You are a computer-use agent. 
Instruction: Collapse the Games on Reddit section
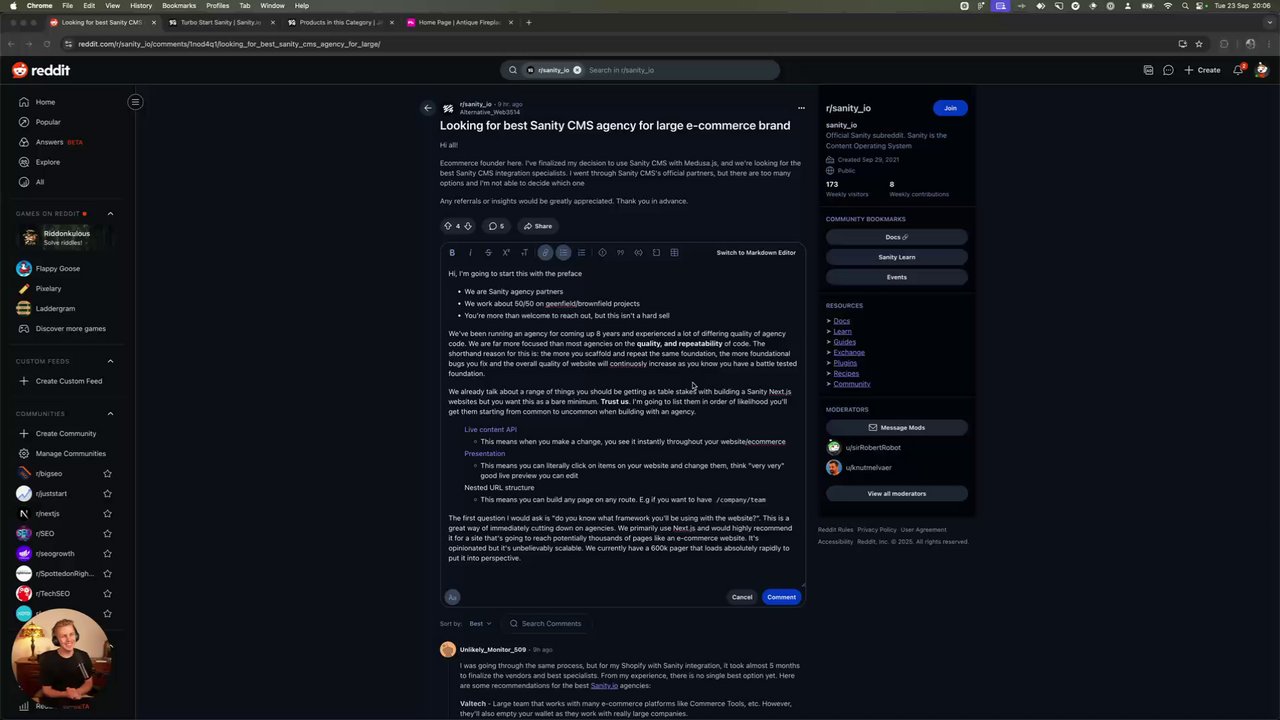click(x=110, y=213)
